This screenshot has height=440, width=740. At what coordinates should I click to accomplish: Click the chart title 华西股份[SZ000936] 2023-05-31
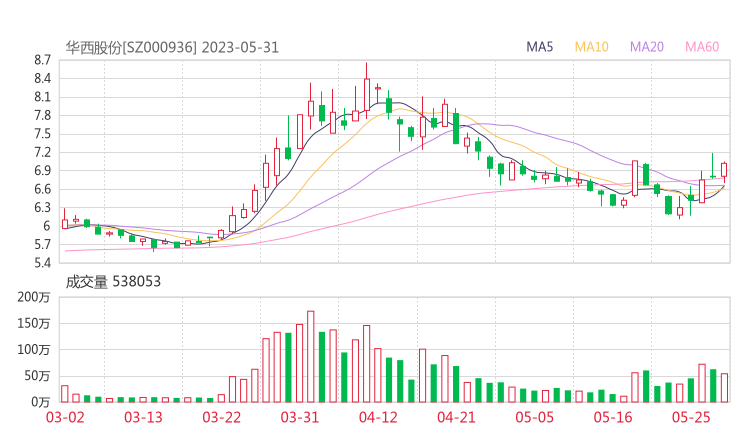click(x=172, y=48)
